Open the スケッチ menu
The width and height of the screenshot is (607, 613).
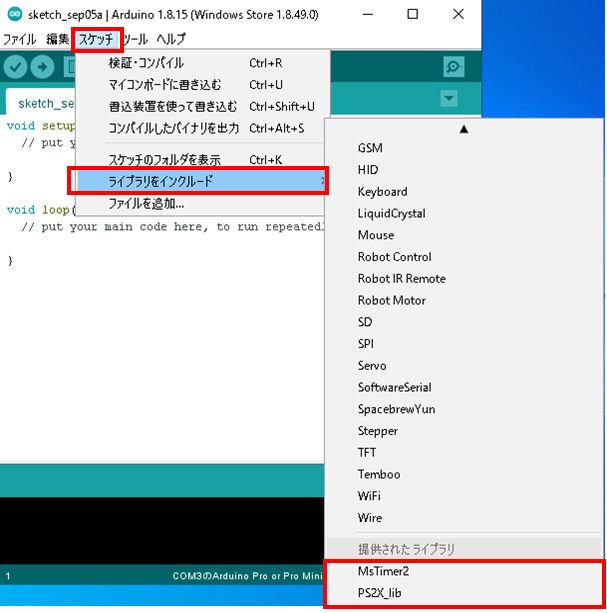point(97,39)
